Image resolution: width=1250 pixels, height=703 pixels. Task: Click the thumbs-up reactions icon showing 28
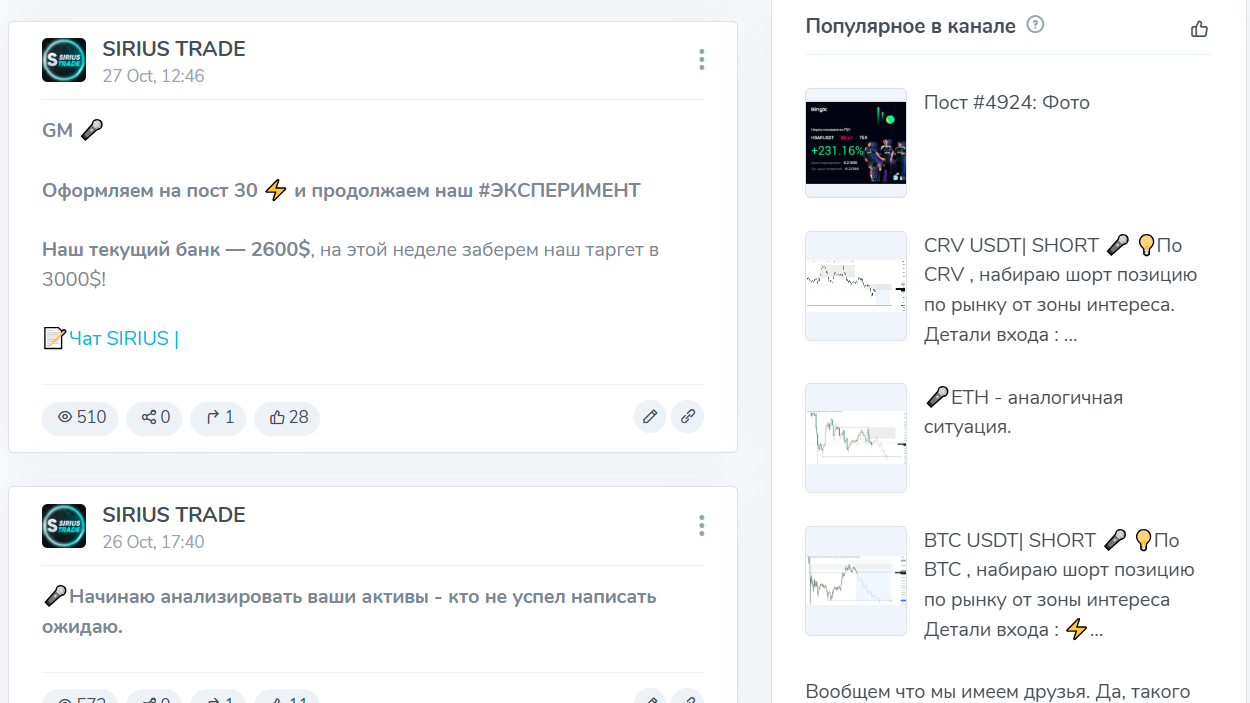tap(286, 418)
